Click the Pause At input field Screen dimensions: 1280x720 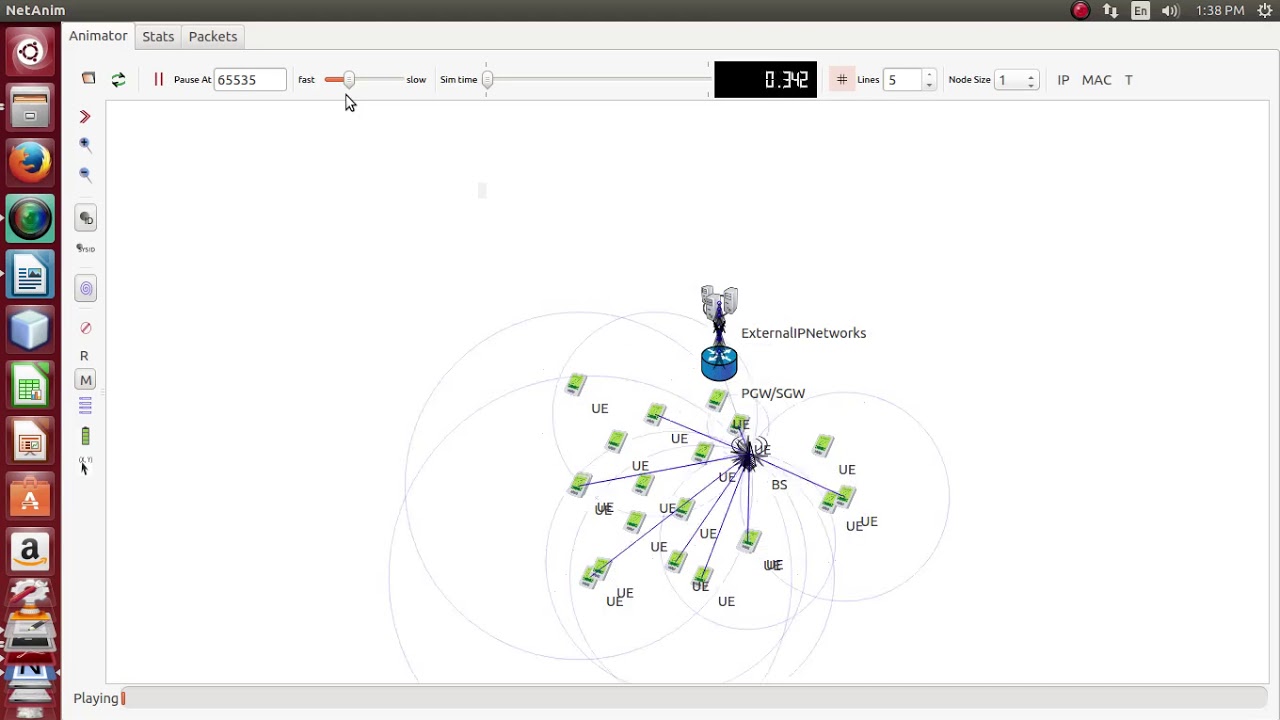pos(250,80)
